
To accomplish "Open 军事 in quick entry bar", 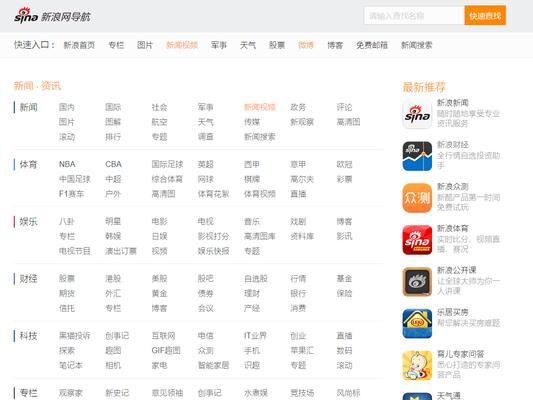I will 219,45.
